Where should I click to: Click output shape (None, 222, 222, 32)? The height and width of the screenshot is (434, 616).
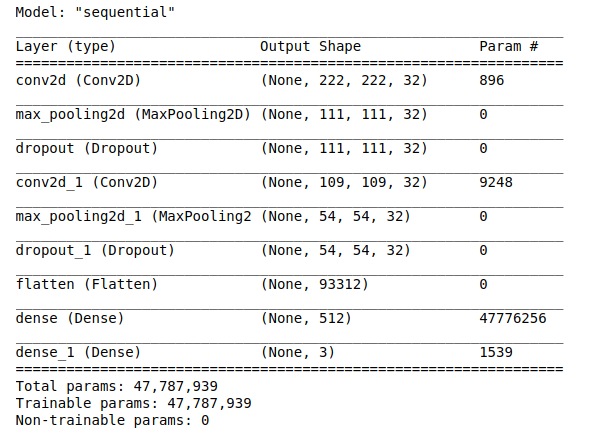pos(344,81)
